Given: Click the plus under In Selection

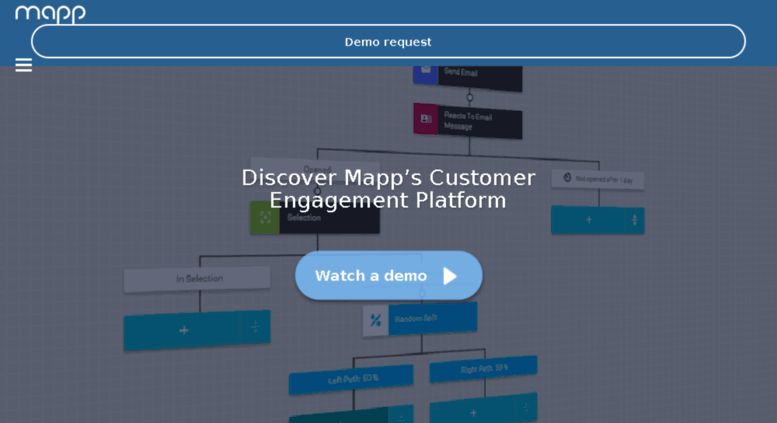Looking at the screenshot, I should coord(183,330).
